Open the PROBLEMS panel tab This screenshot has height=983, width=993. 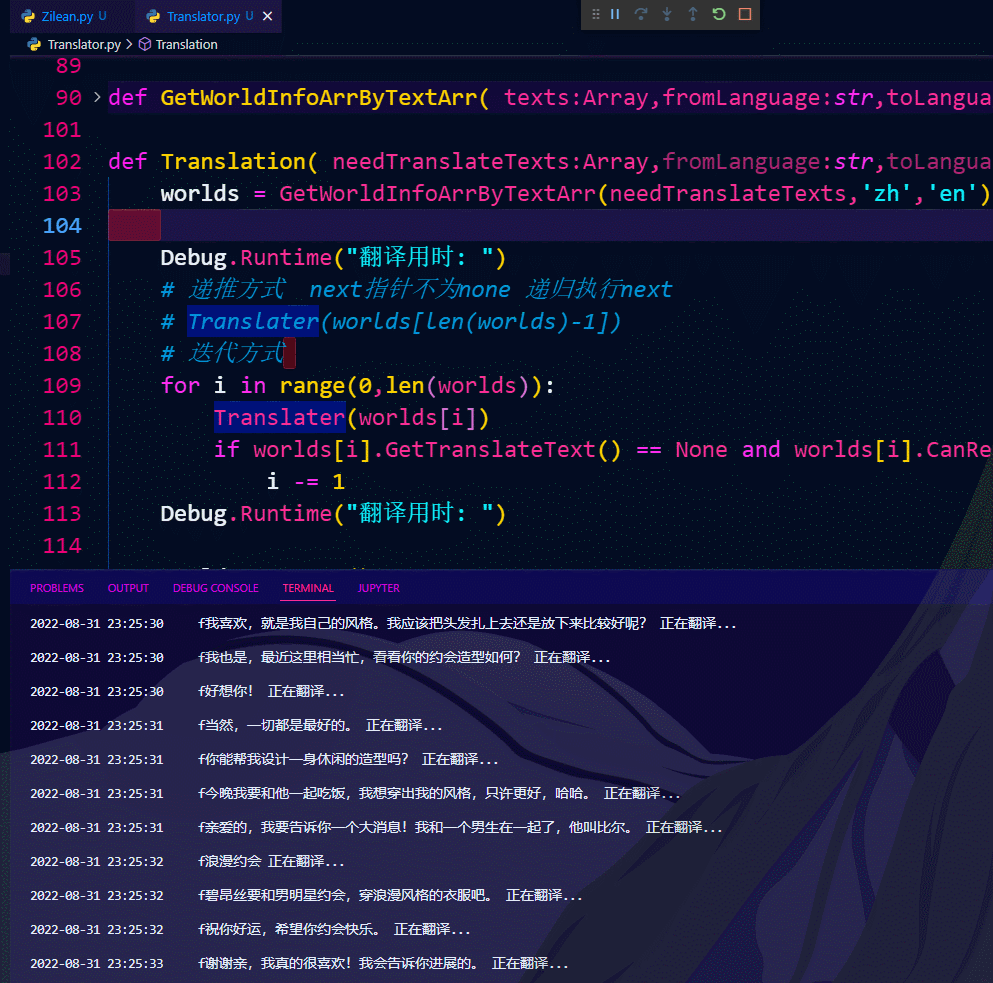click(x=57, y=588)
